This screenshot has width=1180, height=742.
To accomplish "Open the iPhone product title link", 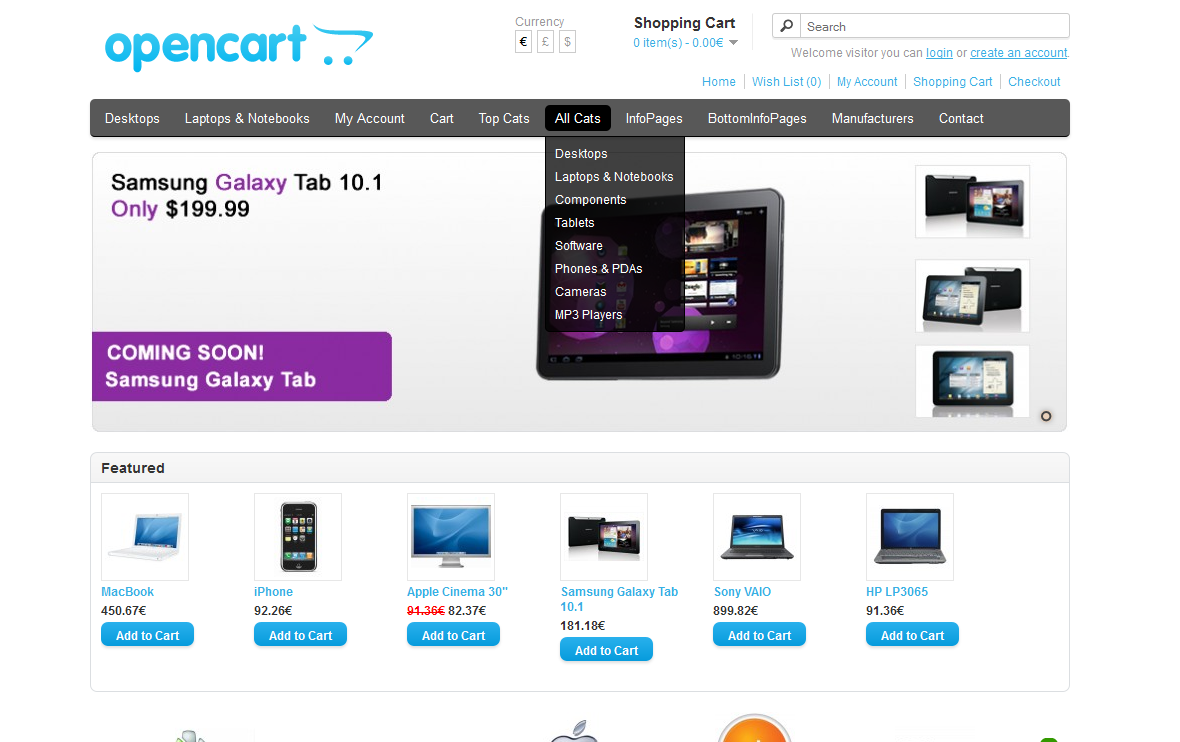I will 273,591.
